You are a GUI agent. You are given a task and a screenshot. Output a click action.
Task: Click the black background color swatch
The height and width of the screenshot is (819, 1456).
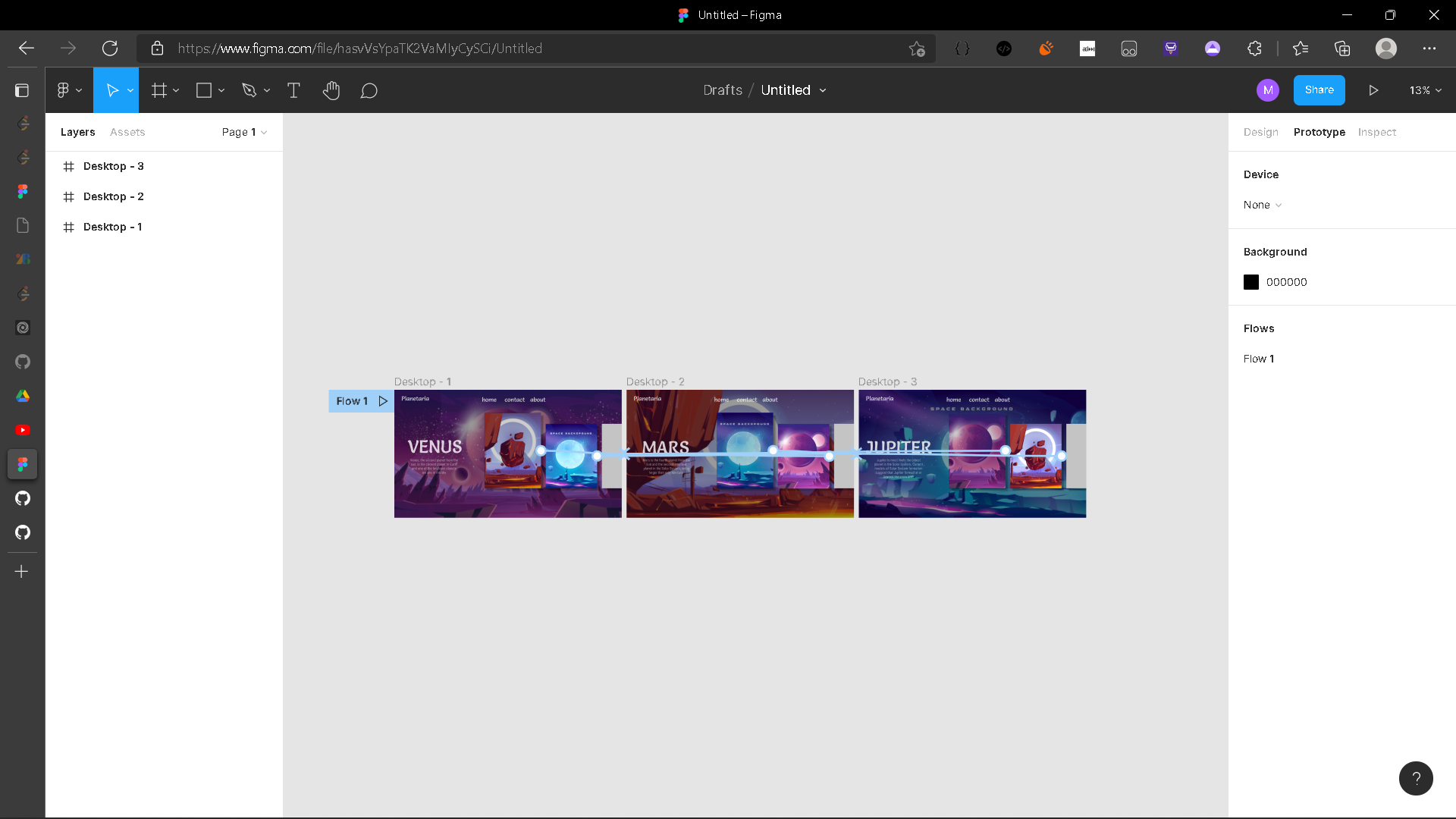click(x=1250, y=281)
